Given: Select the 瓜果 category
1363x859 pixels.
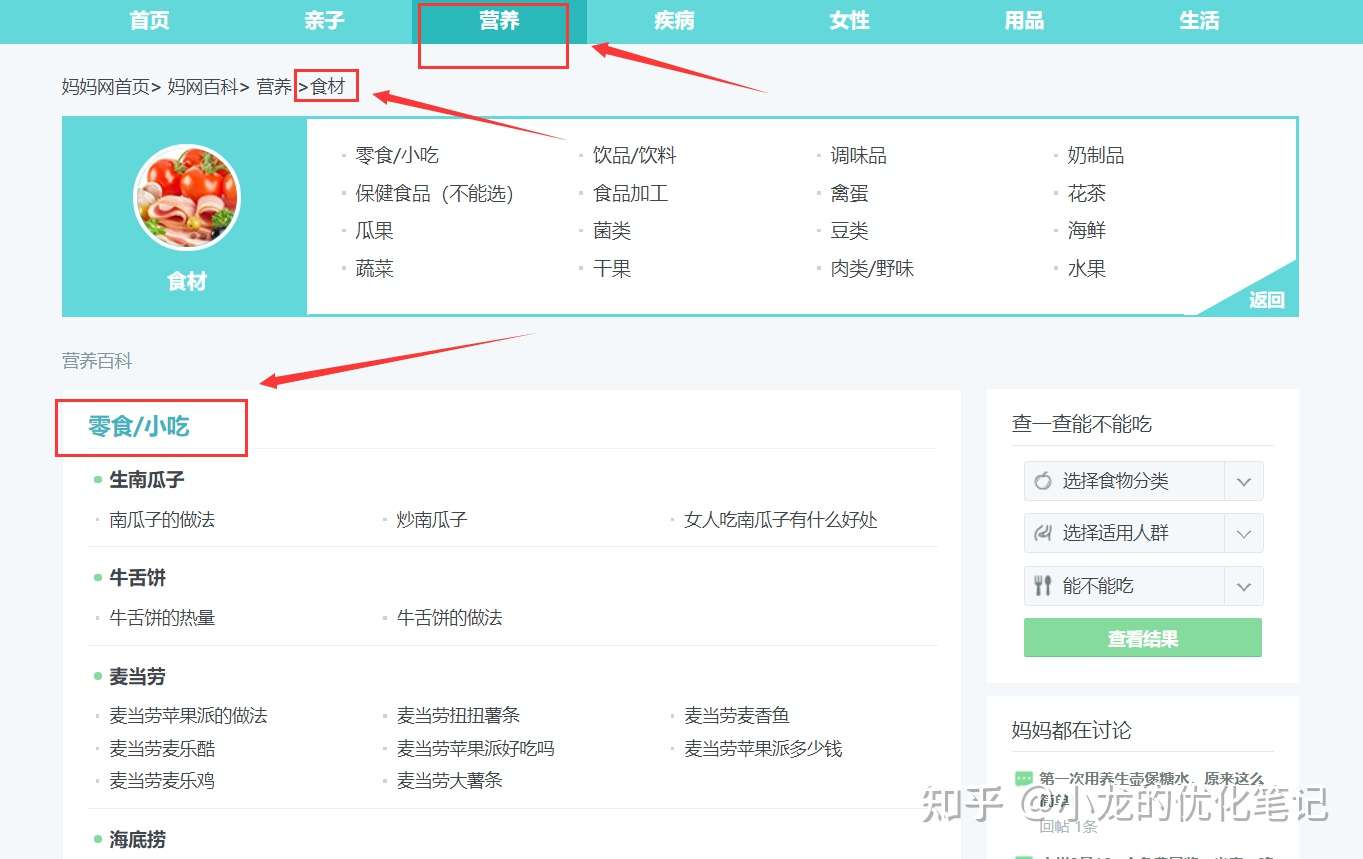Looking at the screenshot, I should tap(375, 230).
